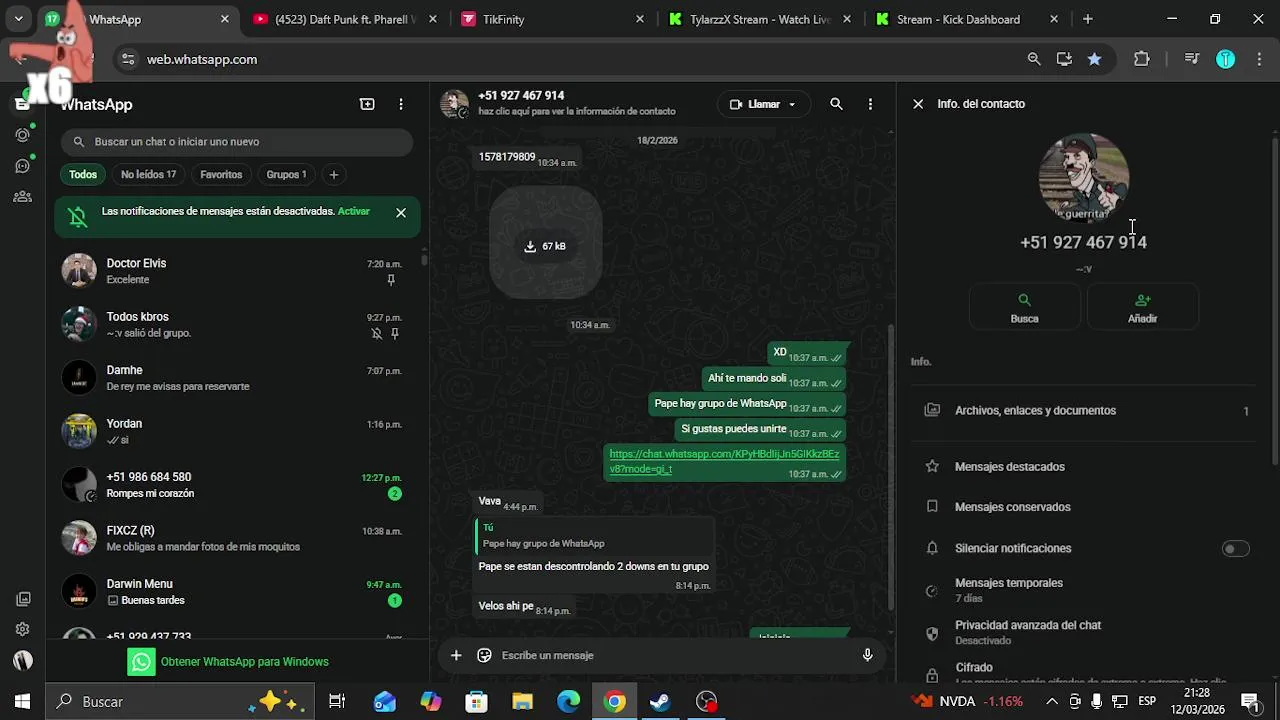
Task: Open the Channels icon in left rail
Action: (x=22, y=166)
